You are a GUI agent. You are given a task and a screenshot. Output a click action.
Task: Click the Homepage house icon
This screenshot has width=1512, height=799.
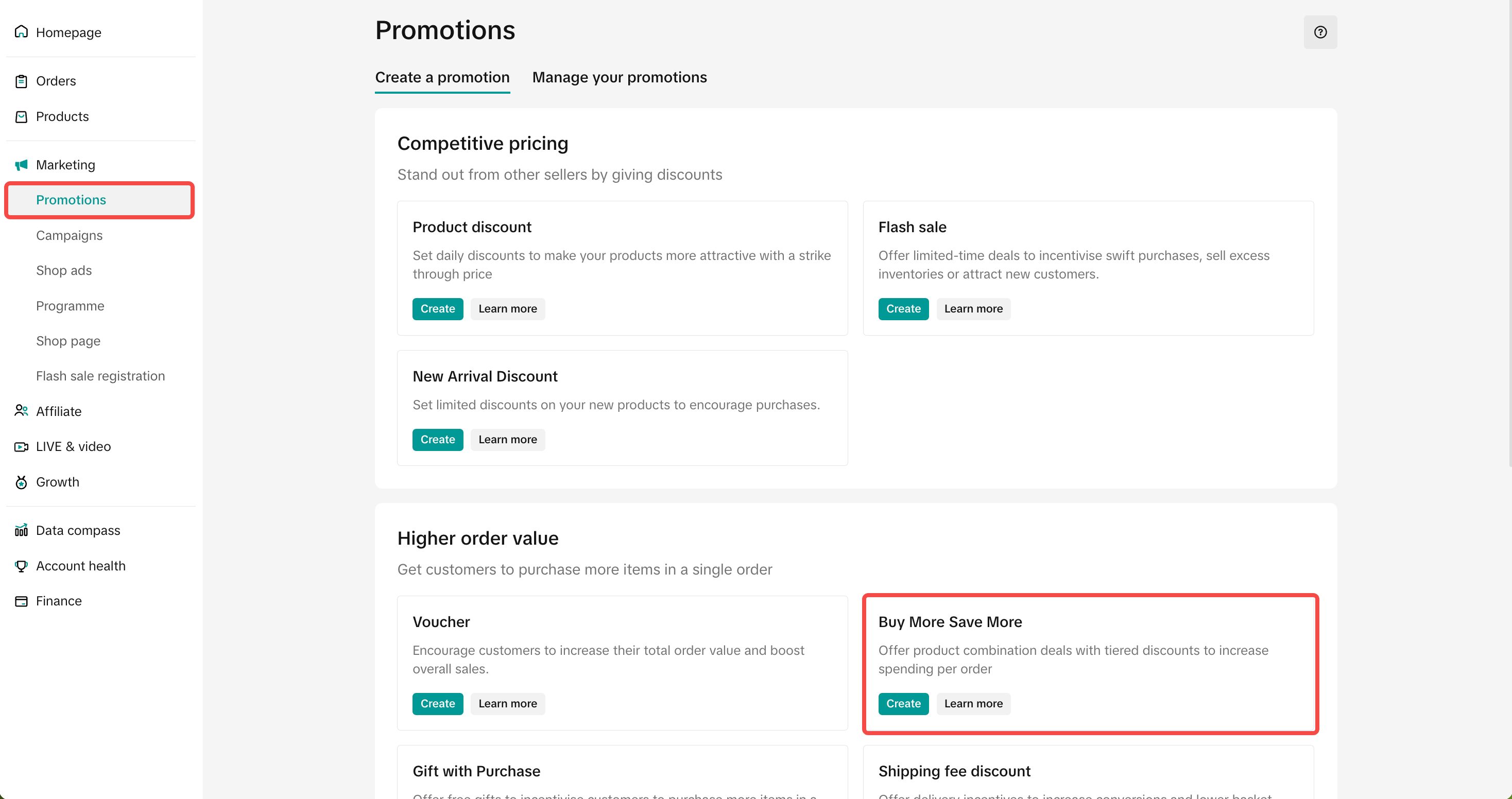[x=21, y=32]
